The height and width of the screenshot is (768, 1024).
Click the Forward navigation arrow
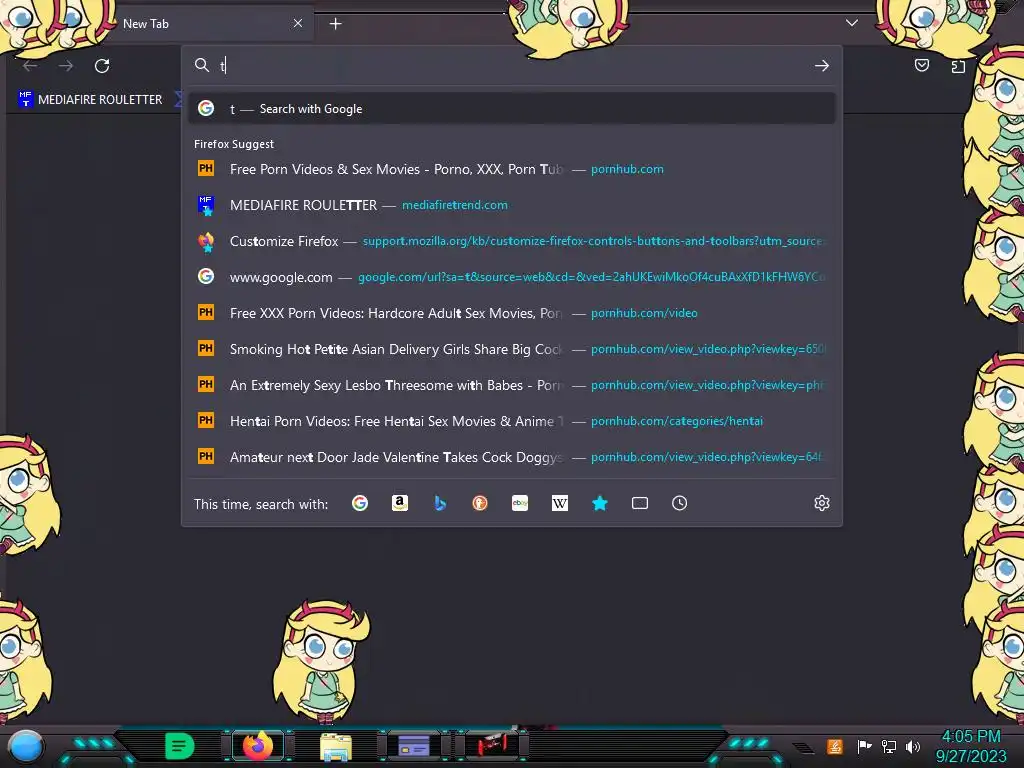[x=66, y=66]
